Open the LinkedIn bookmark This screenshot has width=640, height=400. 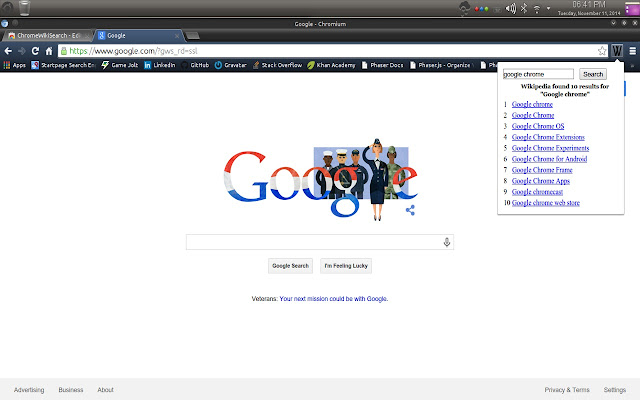(160, 65)
